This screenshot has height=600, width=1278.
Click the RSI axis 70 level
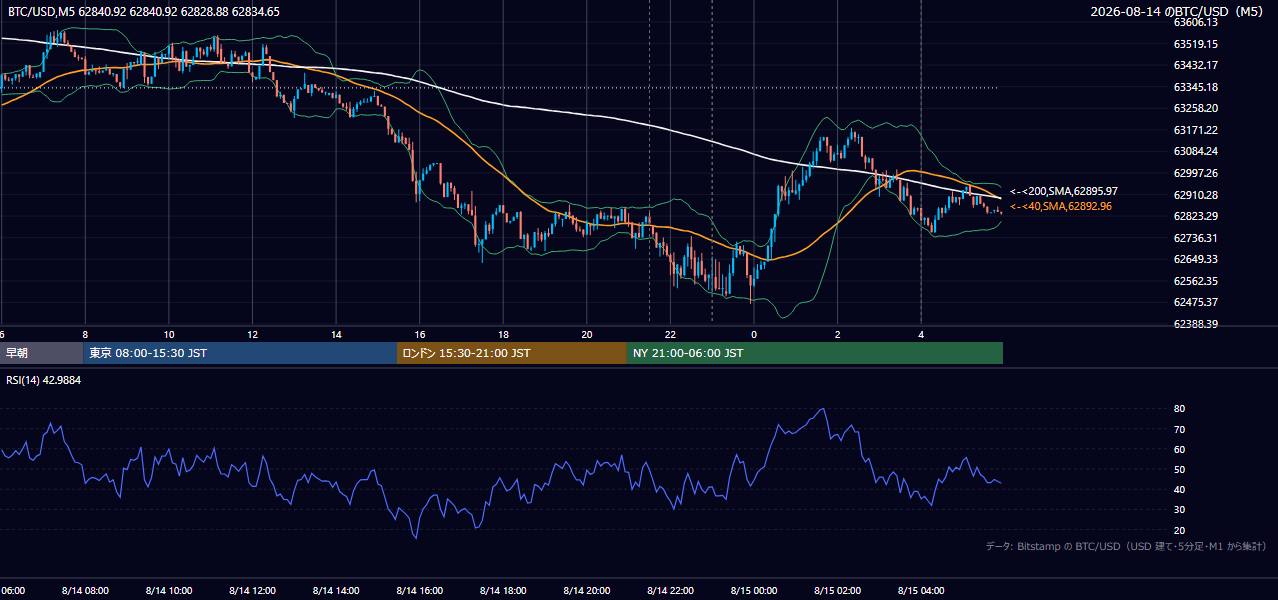1179,429
